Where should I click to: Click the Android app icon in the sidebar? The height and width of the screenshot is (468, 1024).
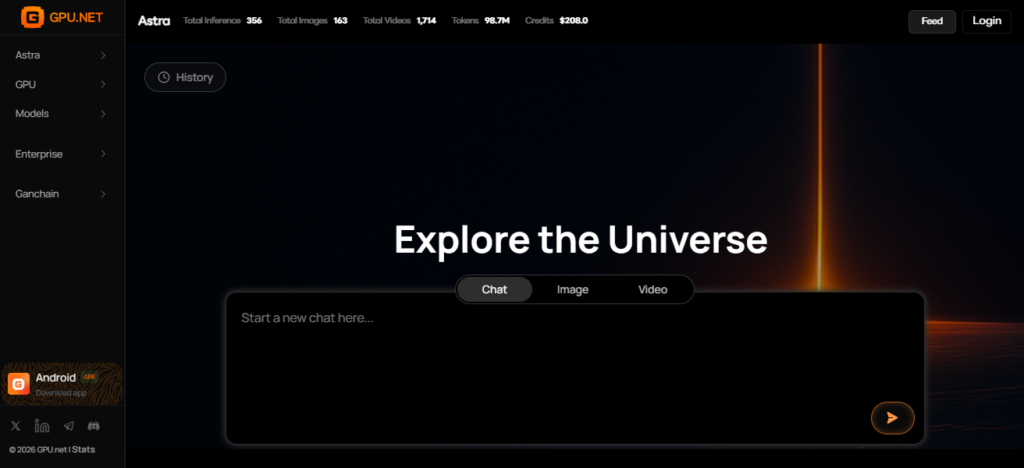pos(19,384)
